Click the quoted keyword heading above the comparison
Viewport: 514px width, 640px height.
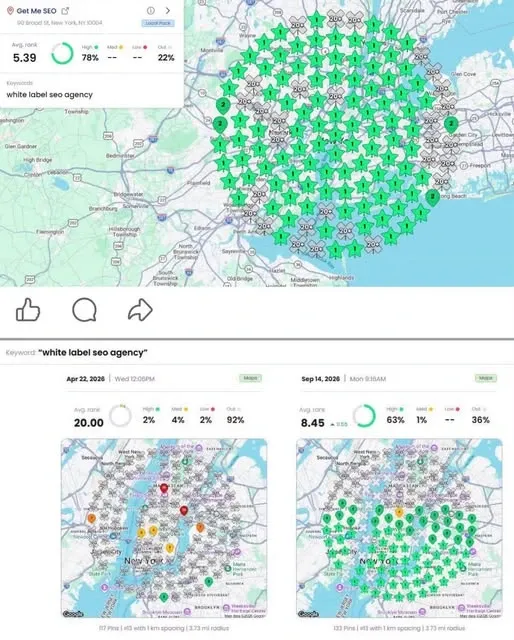pos(93,353)
